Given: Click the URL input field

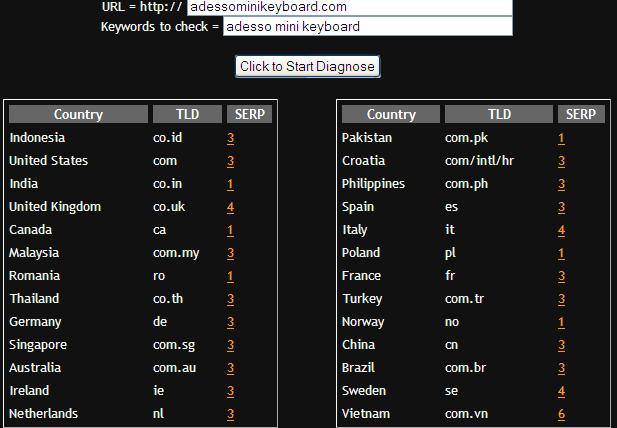Looking at the screenshot, I should tap(349, 7).
